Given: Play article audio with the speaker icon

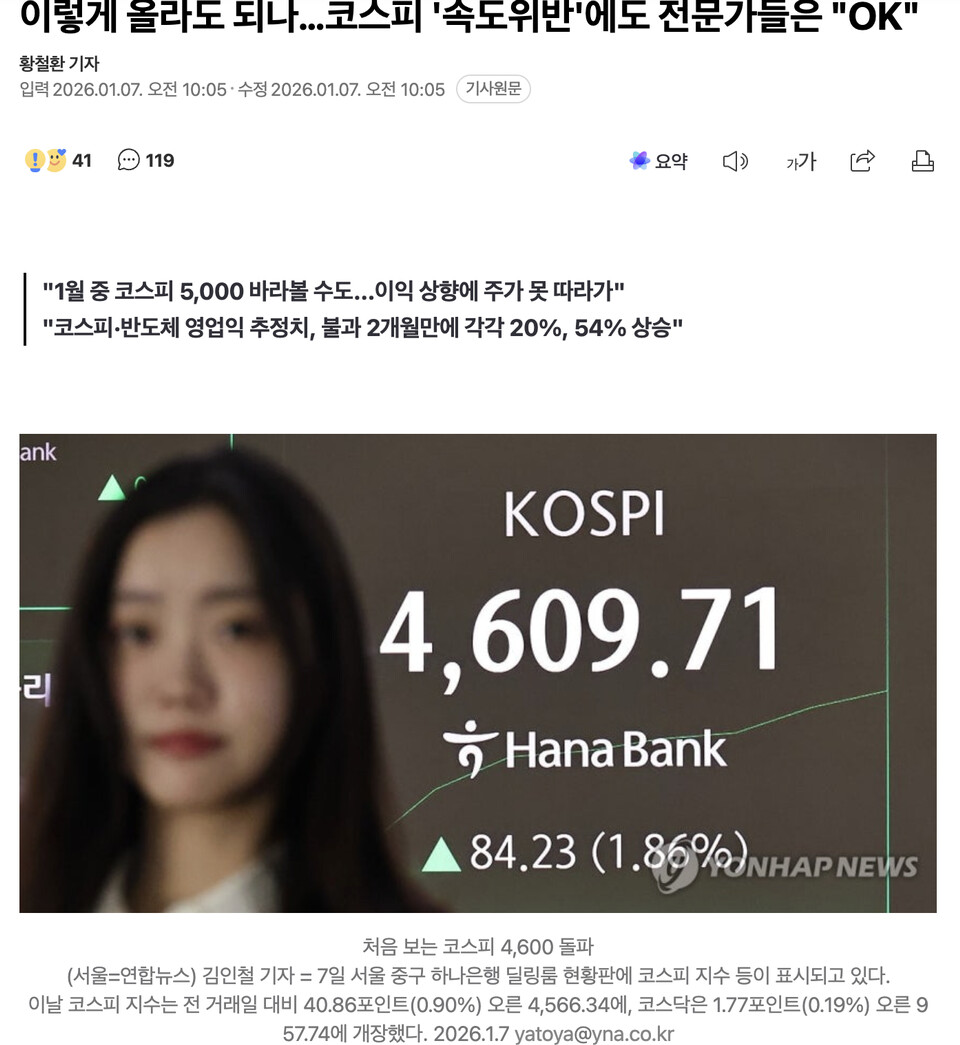Looking at the screenshot, I should click(x=735, y=161).
